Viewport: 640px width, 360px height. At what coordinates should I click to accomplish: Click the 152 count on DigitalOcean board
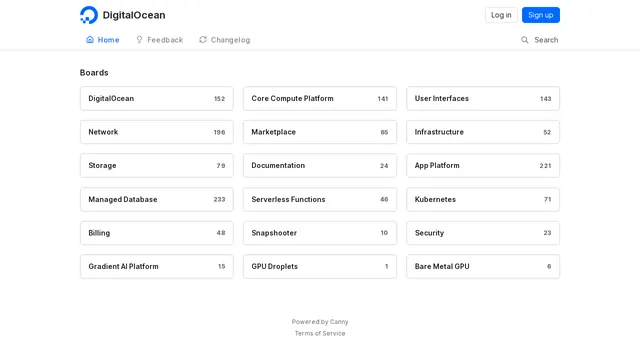click(x=220, y=99)
